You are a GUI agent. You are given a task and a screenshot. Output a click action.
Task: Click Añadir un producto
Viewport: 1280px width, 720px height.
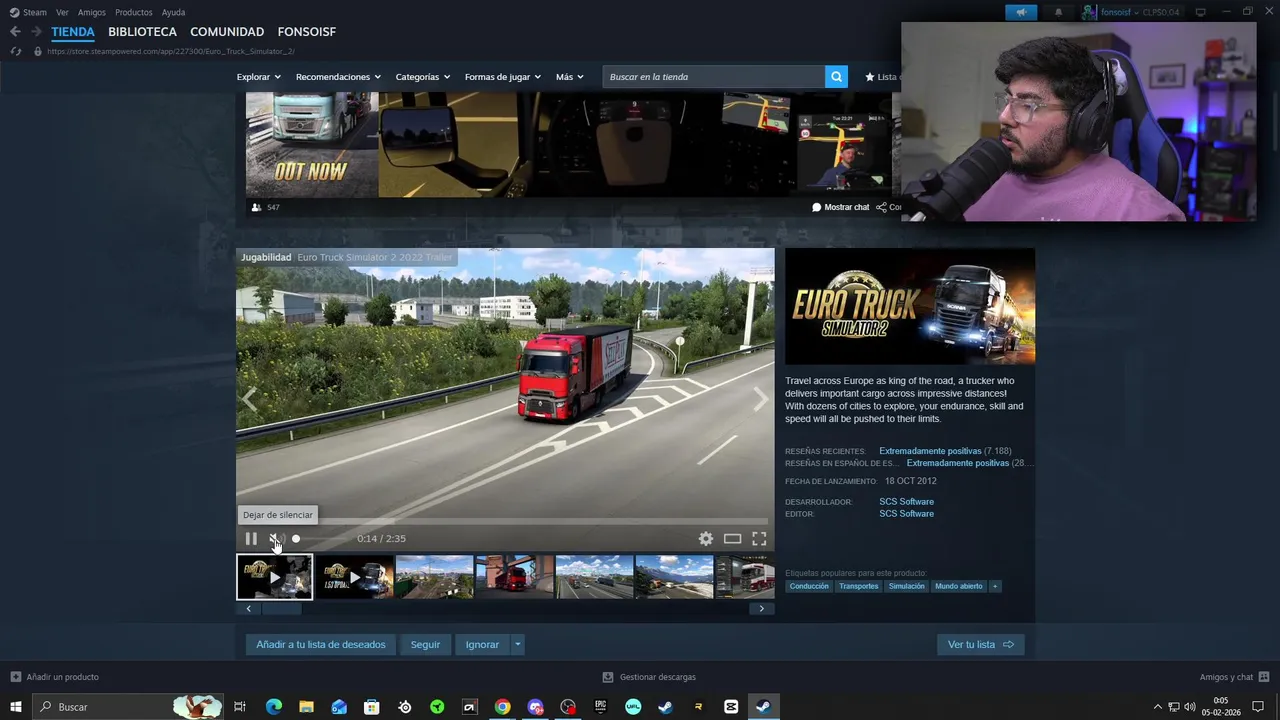pyautogui.click(x=54, y=677)
